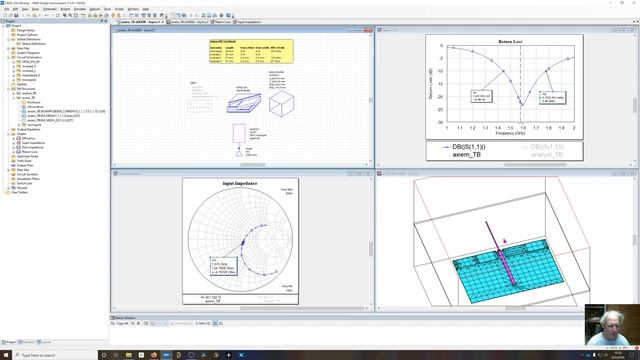Click the Zoom Out magnifier icon
Screen dimensions: 640x360
70,15
